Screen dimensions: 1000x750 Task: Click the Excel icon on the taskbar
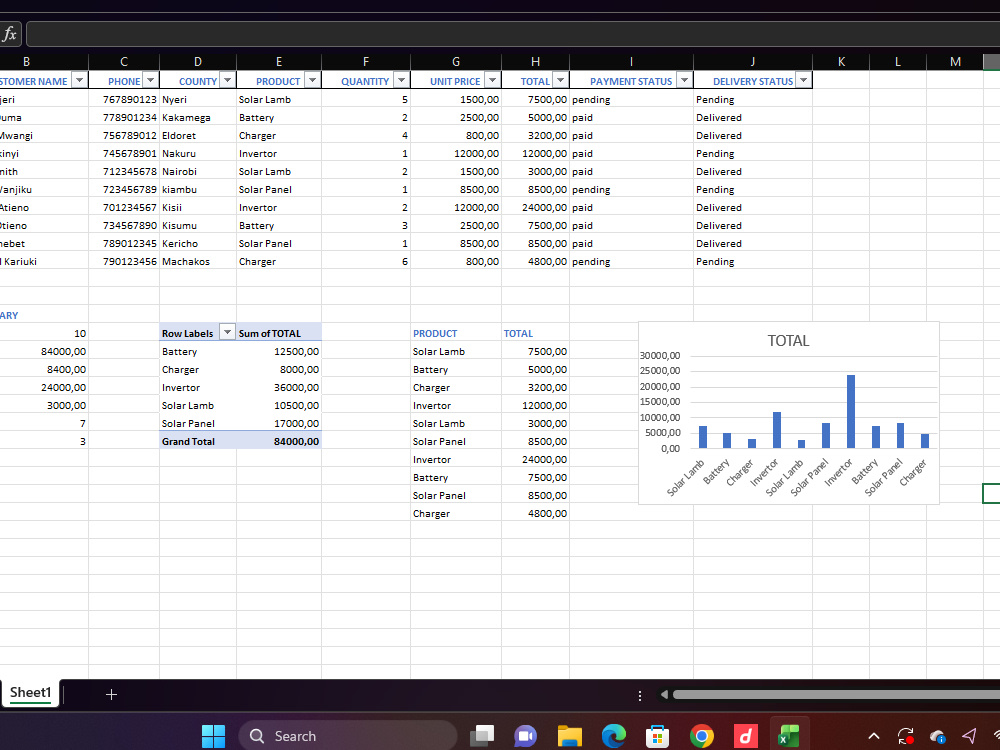(x=789, y=736)
